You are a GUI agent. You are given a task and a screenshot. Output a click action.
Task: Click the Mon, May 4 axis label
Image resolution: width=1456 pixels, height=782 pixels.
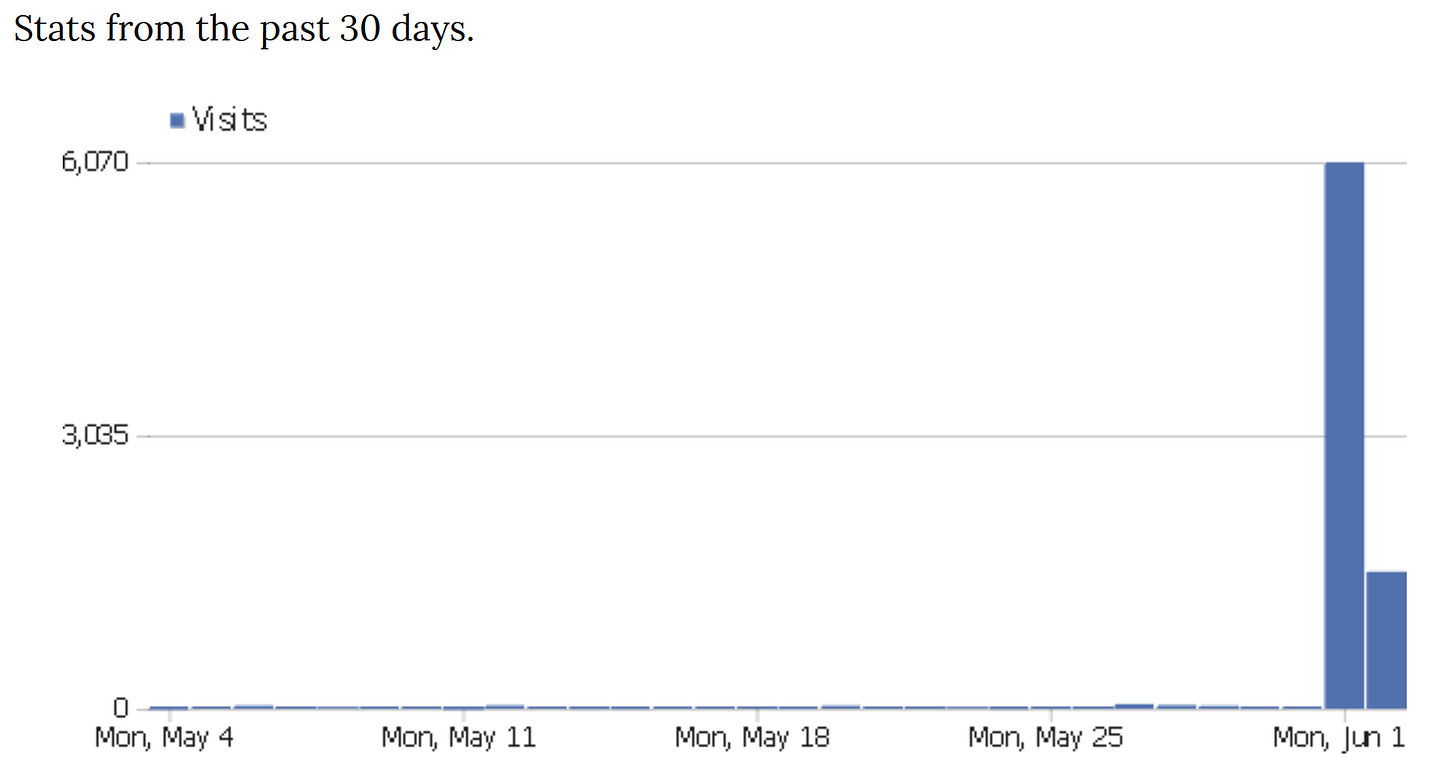pyautogui.click(x=164, y=738)
